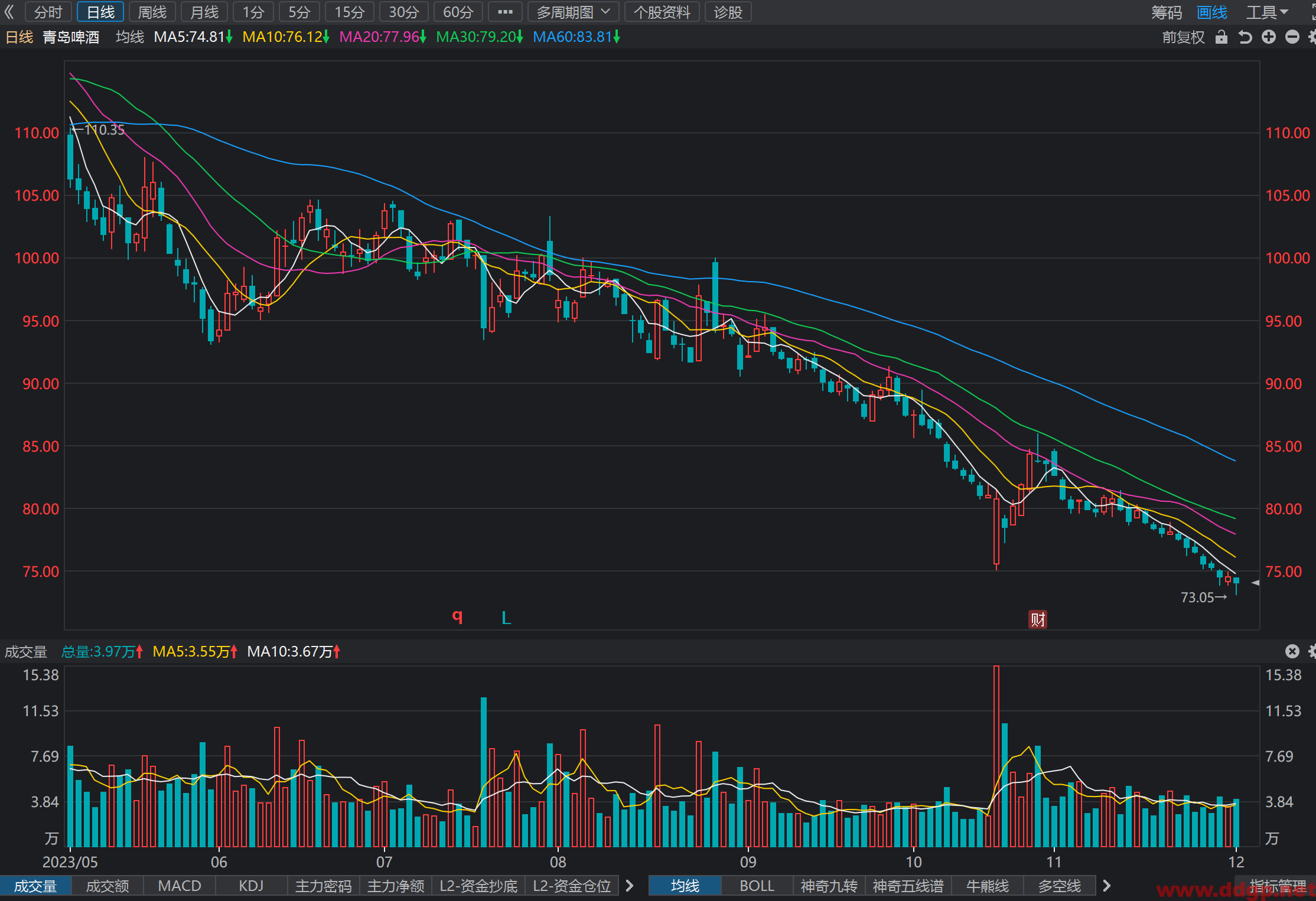Viewport: 1316px width, 901px height.
Task: Click MA30:79.20 green label
Action: pos(480,37)
